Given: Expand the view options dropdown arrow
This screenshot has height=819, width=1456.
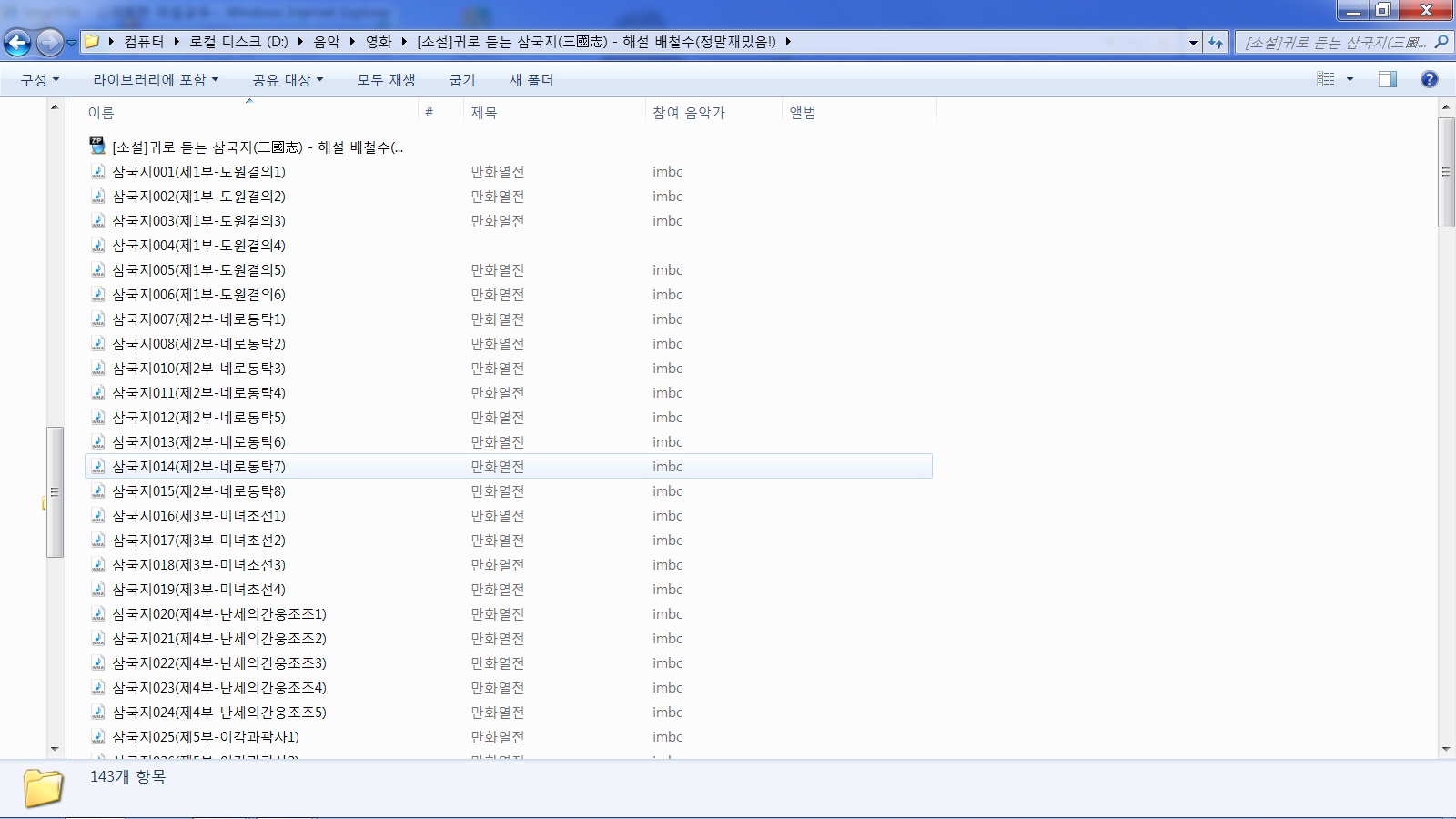Looking at the screenshot, I should click(1350, 80).
